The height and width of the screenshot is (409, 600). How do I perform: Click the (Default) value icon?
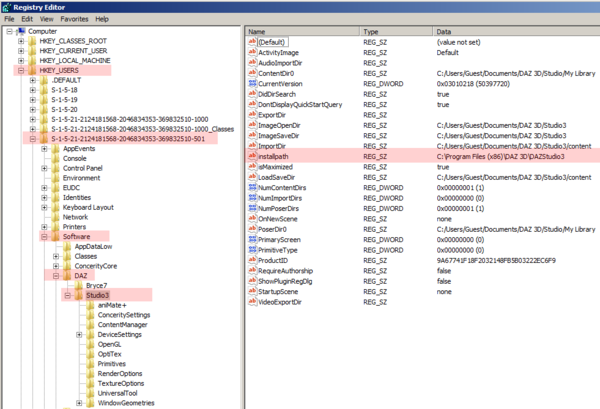point(252,42)
